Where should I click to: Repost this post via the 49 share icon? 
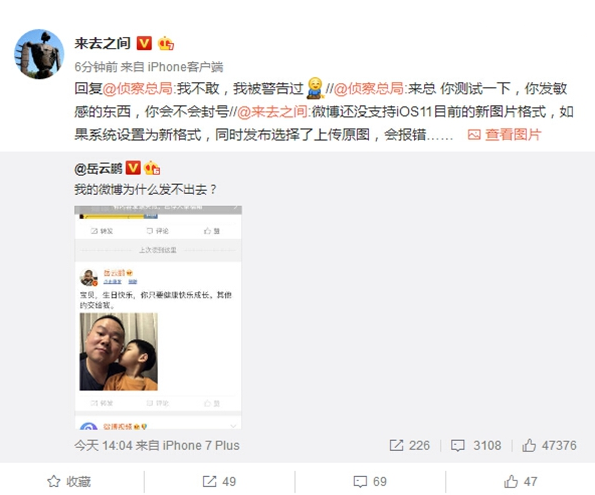point(209,481)
